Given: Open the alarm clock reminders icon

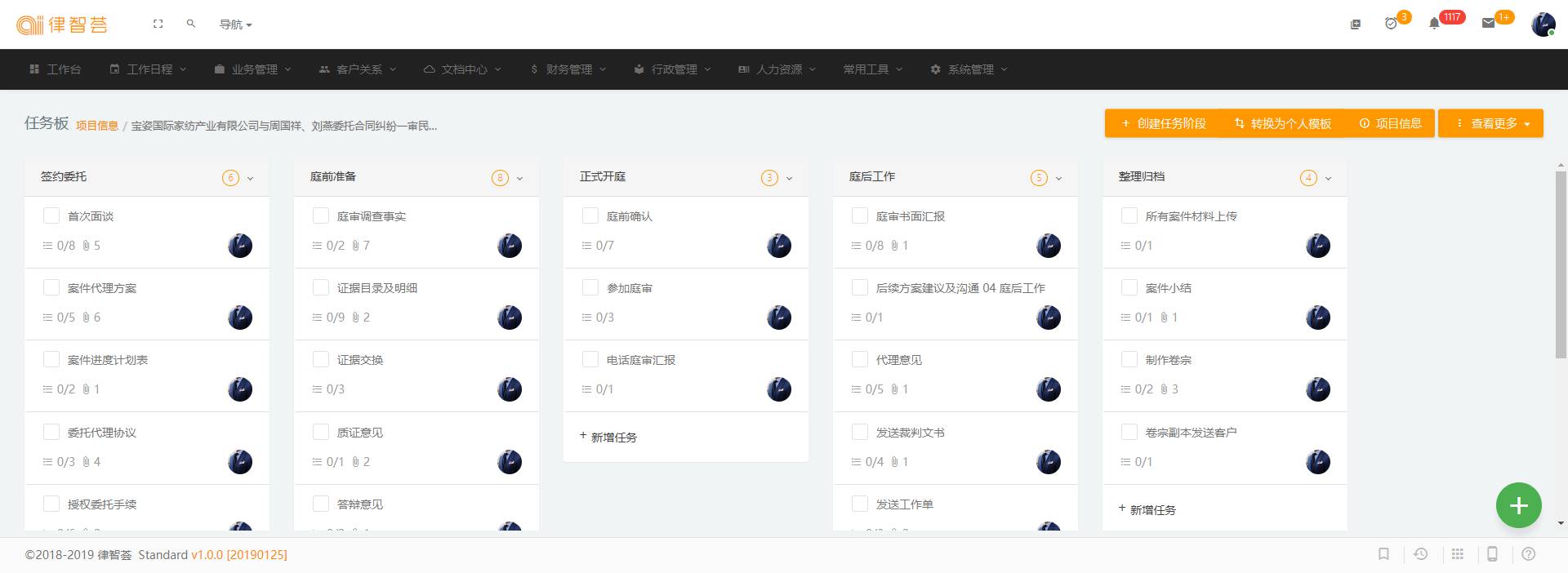Looking at the screenshot, I should pos(1391,24).
